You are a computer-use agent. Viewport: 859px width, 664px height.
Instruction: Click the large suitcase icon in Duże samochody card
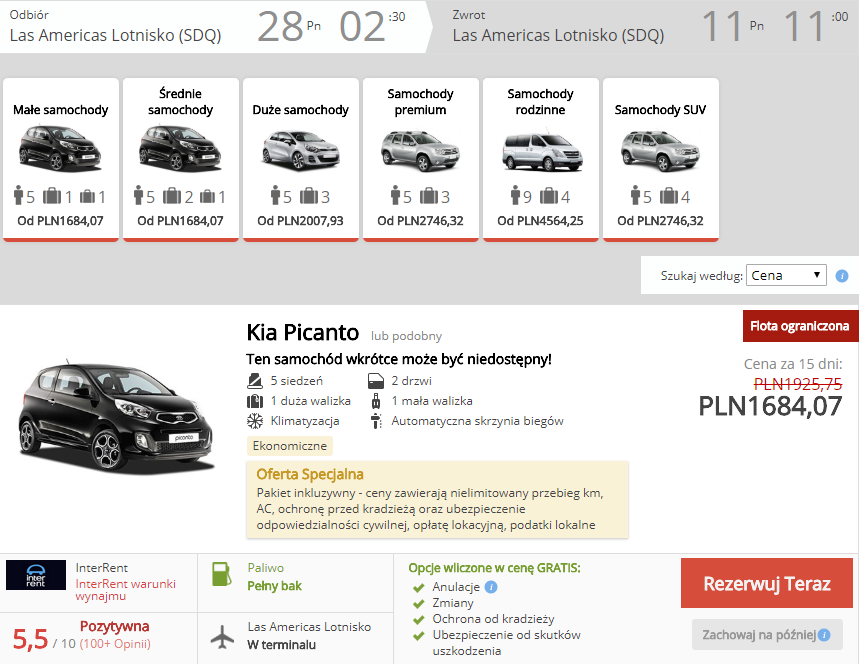308,196
